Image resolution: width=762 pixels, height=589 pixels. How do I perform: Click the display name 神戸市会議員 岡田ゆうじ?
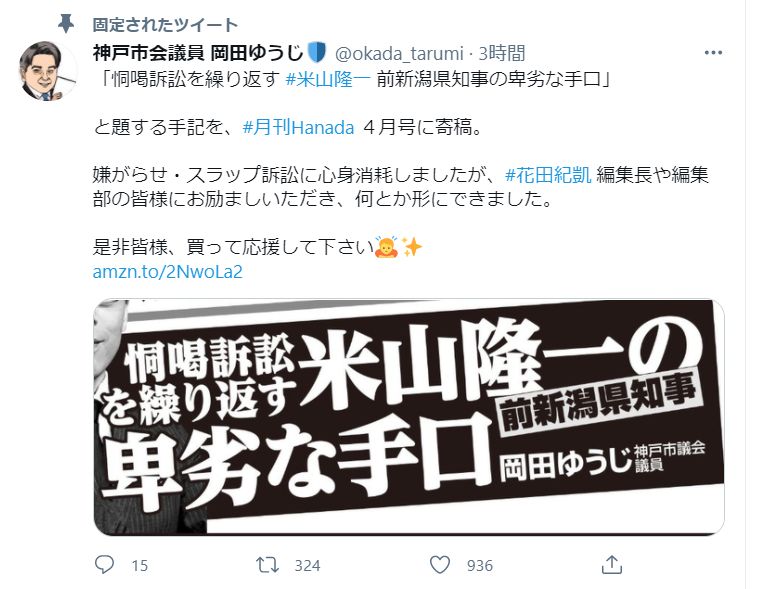[x=198, y=52]
